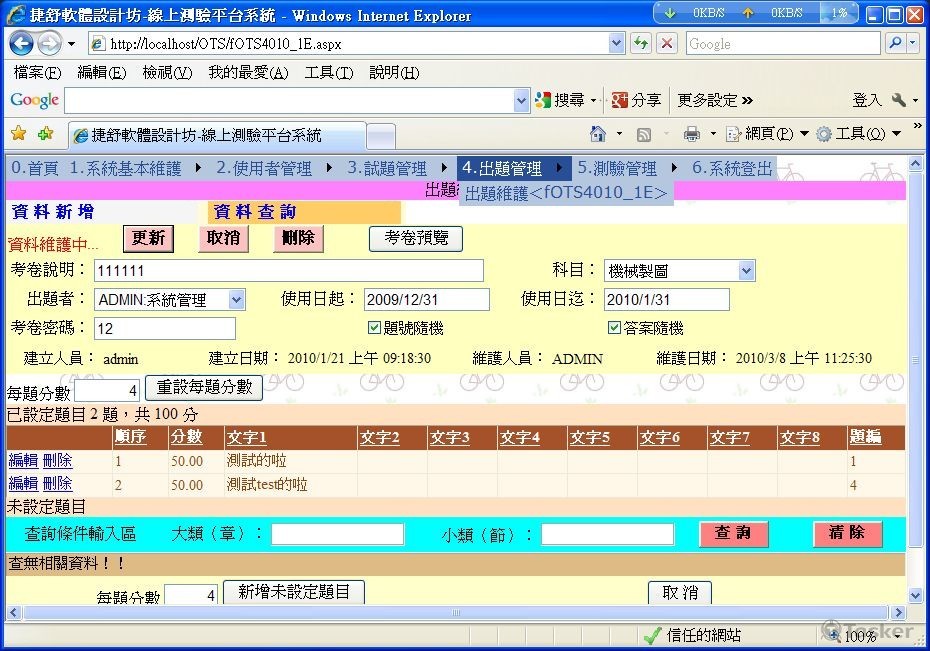Click the 考卷說明 text field
930x651 pixels.
pos(288,271)
